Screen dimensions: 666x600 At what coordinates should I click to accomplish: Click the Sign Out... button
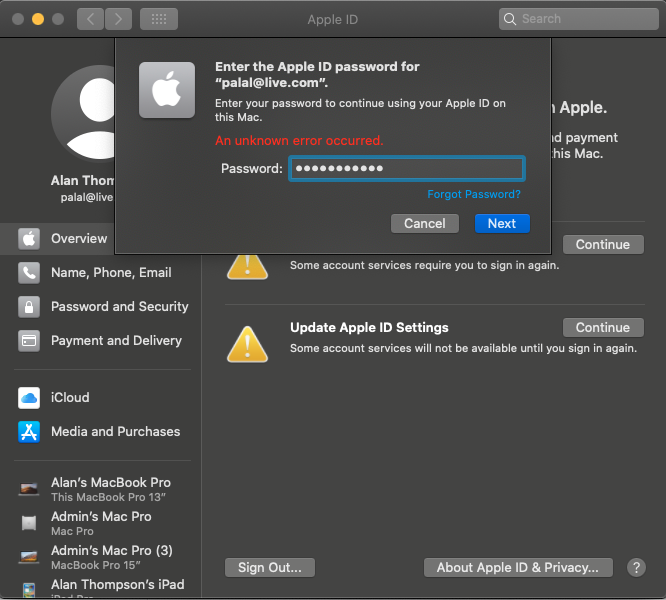coord(270,568)
